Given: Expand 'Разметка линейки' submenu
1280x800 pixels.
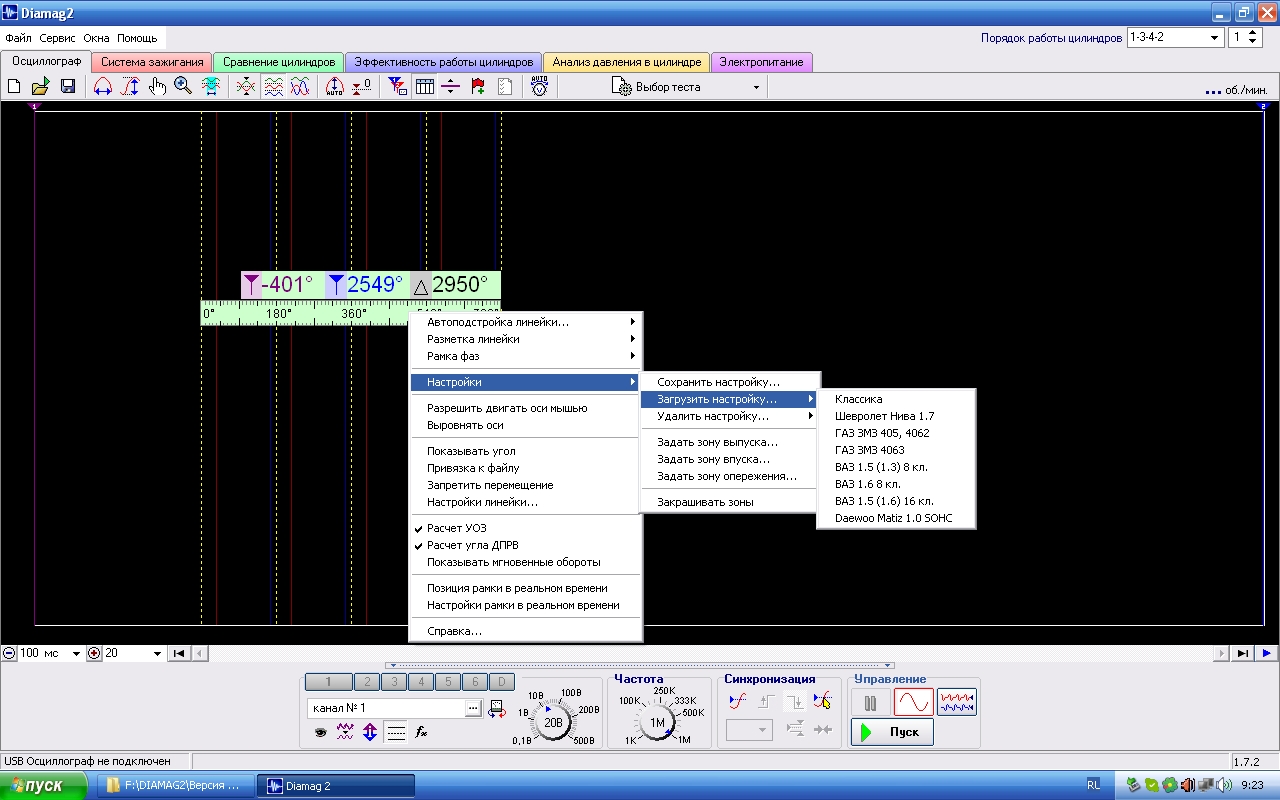Looking at the screenshot, I should click(525, 339).
